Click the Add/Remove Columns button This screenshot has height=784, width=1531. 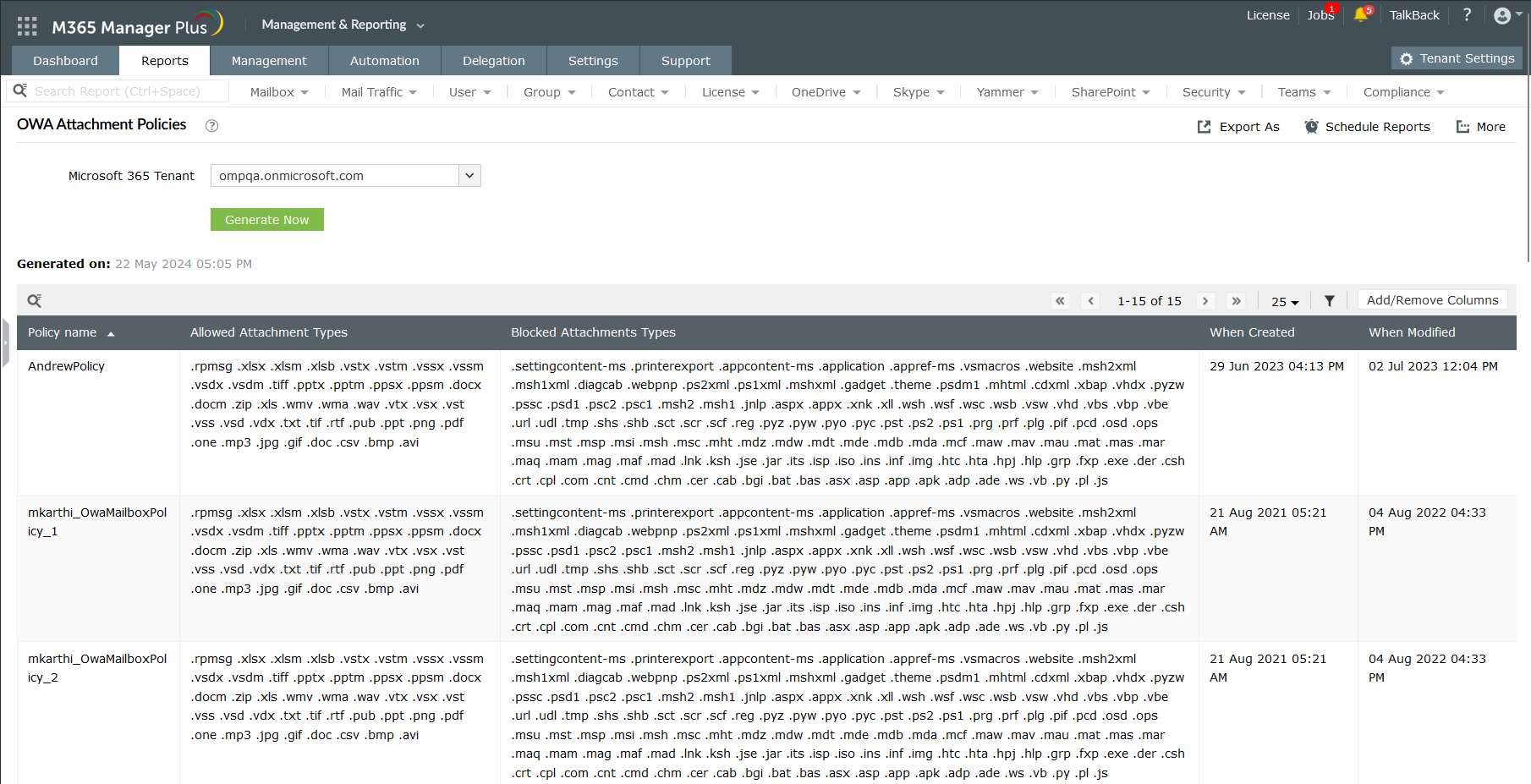[1432, 300]
